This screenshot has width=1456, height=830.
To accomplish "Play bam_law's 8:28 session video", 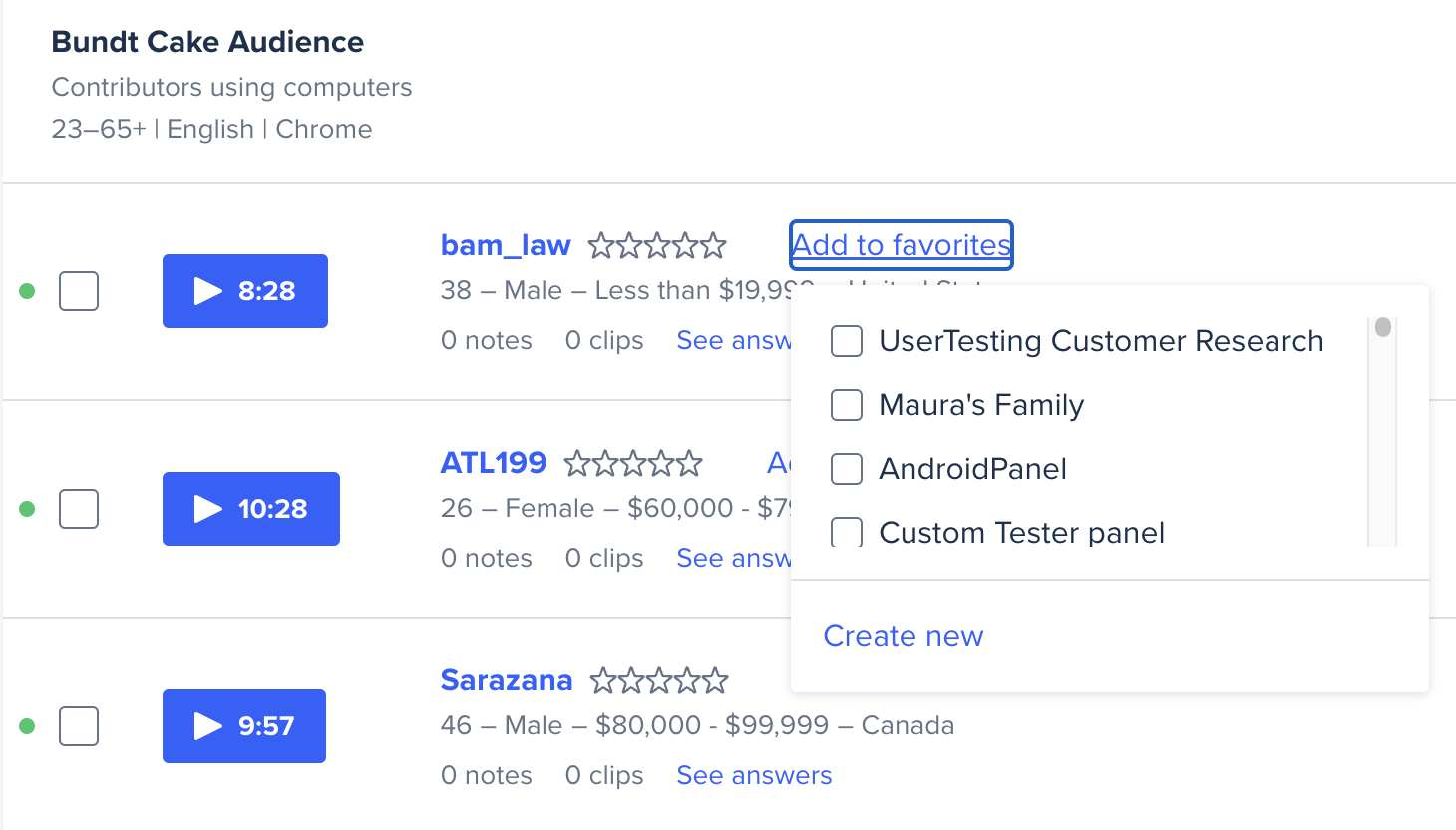I will click(245, 291).
